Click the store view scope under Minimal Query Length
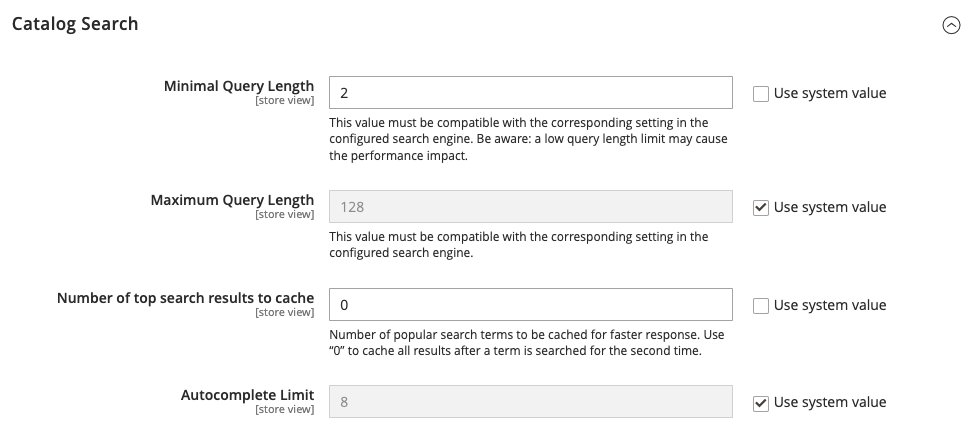This screenshot has width=976, height=442. 284,101
